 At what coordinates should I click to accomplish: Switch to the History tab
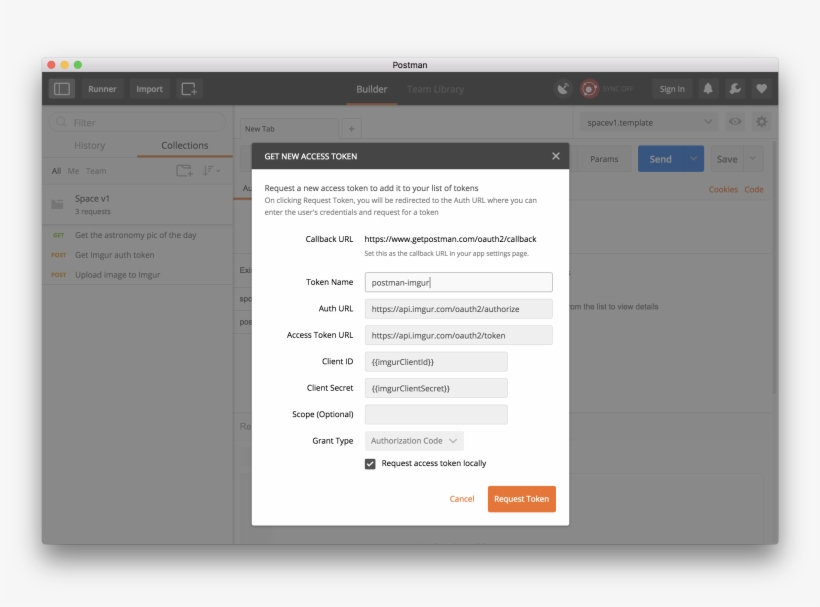pyautogui.click(x=89, y=144)
